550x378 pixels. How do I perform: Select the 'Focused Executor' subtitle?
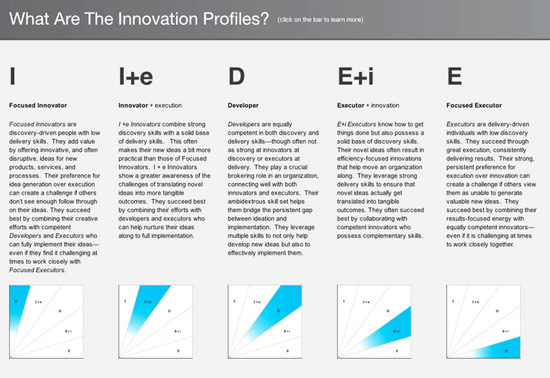pos(474,105)
